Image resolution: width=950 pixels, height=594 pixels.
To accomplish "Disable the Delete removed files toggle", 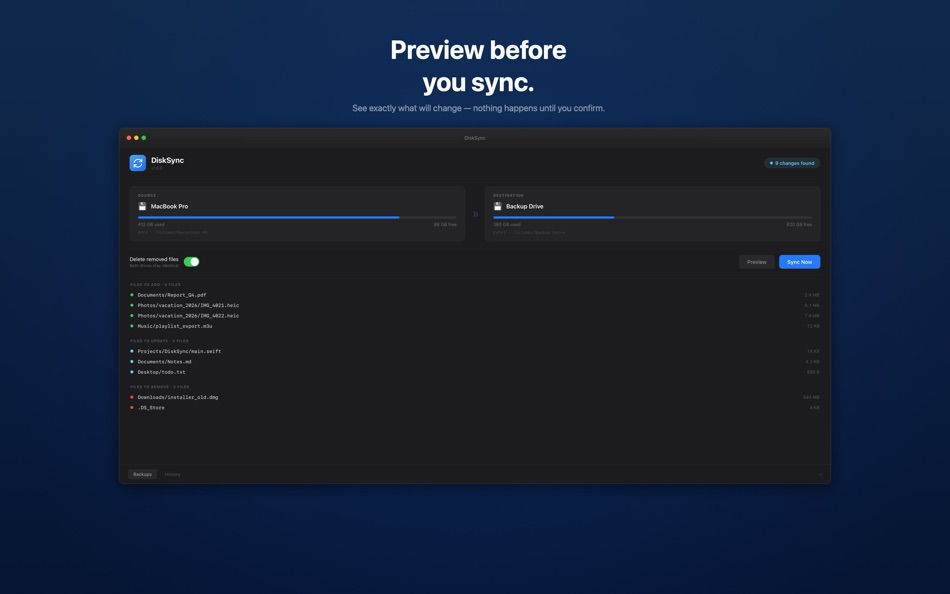I will pos(190,259).
